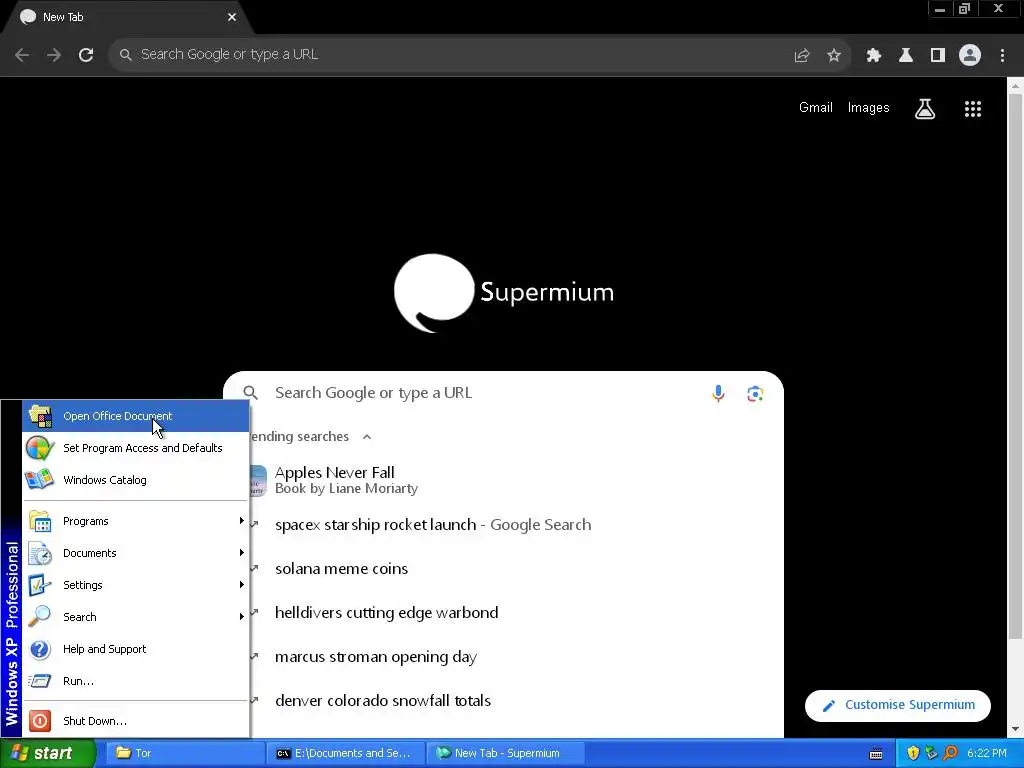Switch to New Tab - Supermium taskbar button

pyautogui.click(x=505, y=754)
